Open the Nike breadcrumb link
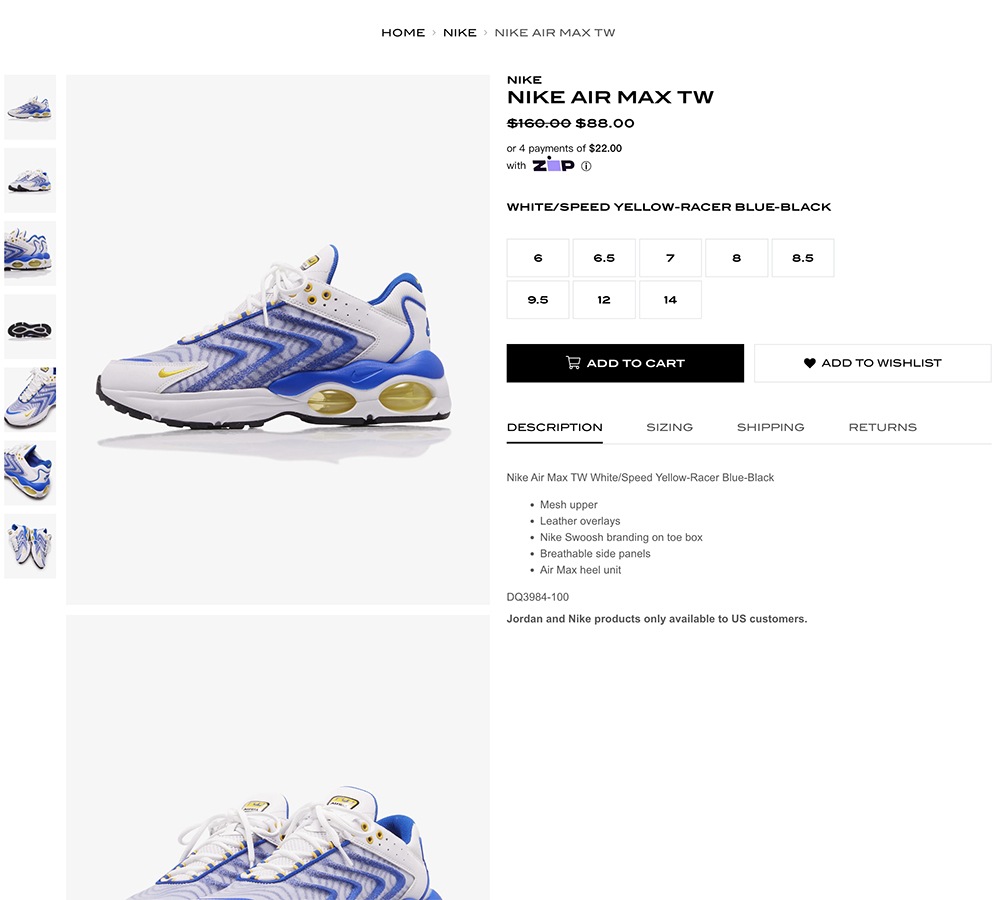The image size is (1000, 900). tap(460, 33)
